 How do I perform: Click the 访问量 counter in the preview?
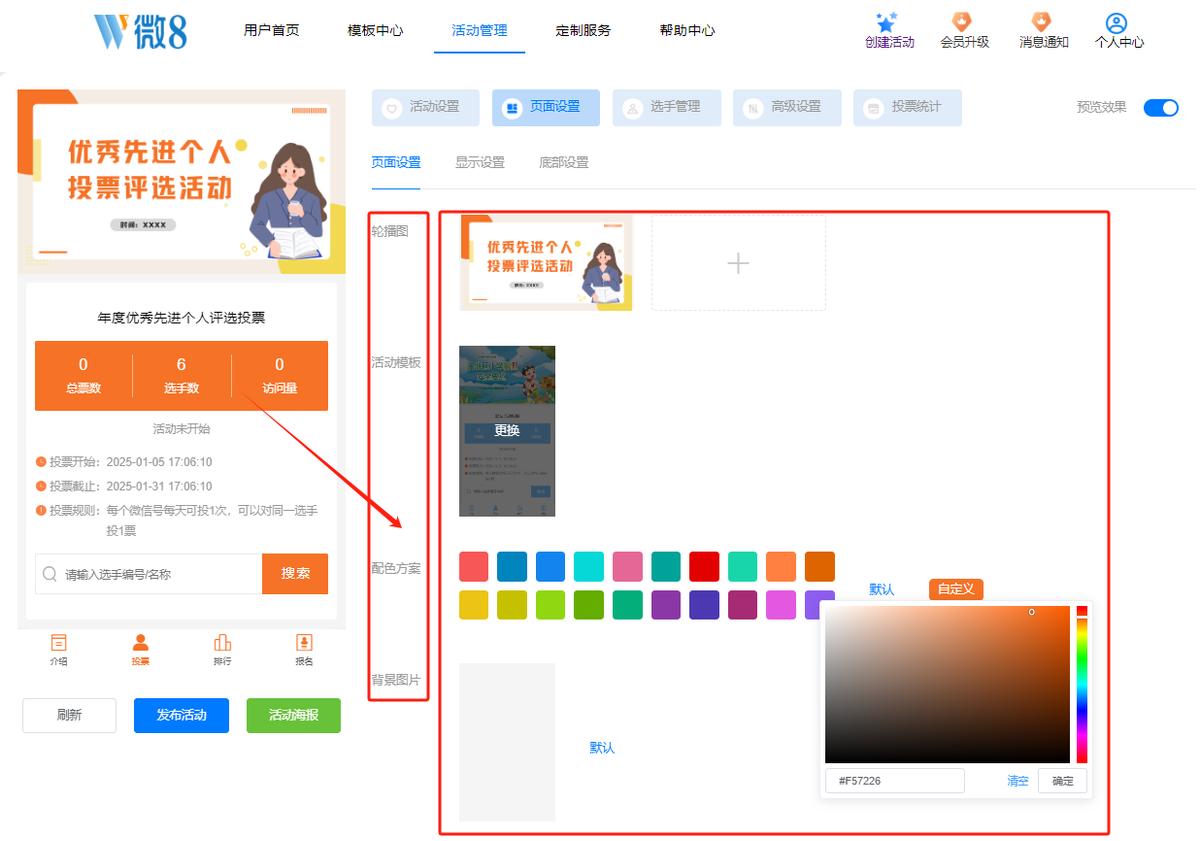click(279, 375)
